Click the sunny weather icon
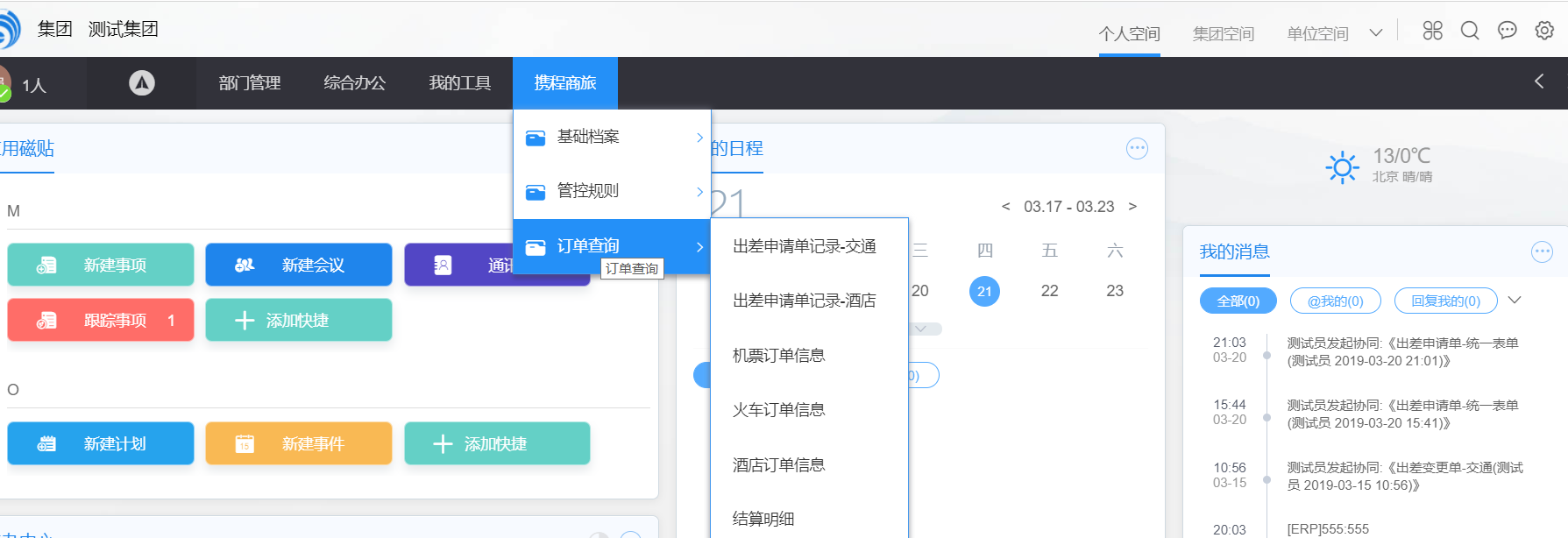The image size is (1568, 538). (x=1342, y=166)
